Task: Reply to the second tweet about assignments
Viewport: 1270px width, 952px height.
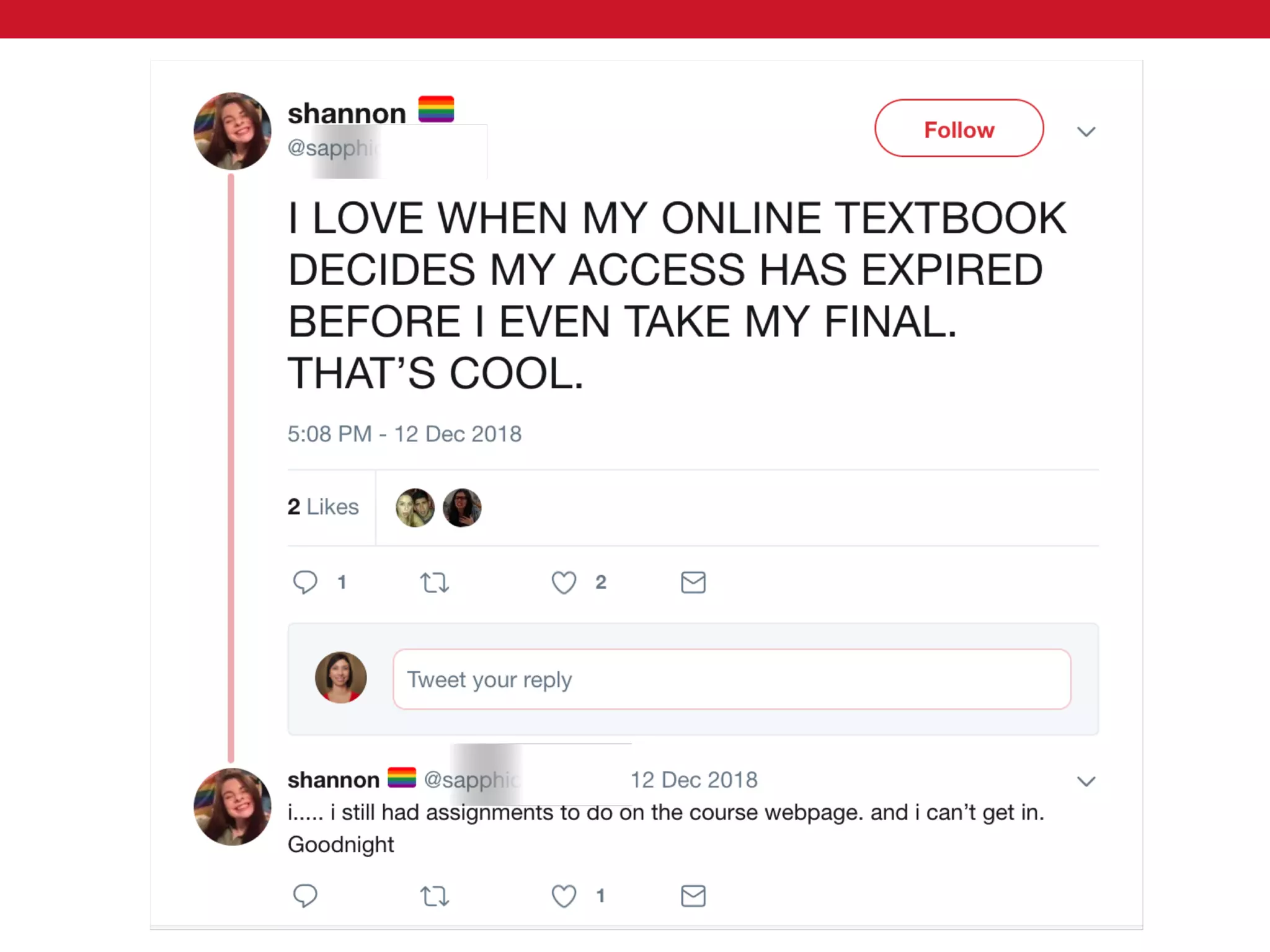Action: pyautogui.click(x=305, y=896)
